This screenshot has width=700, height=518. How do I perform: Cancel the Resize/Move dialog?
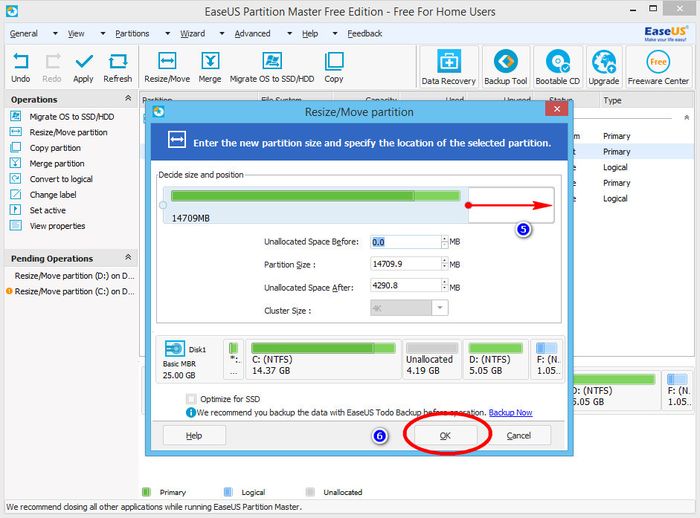pos(519,435)
